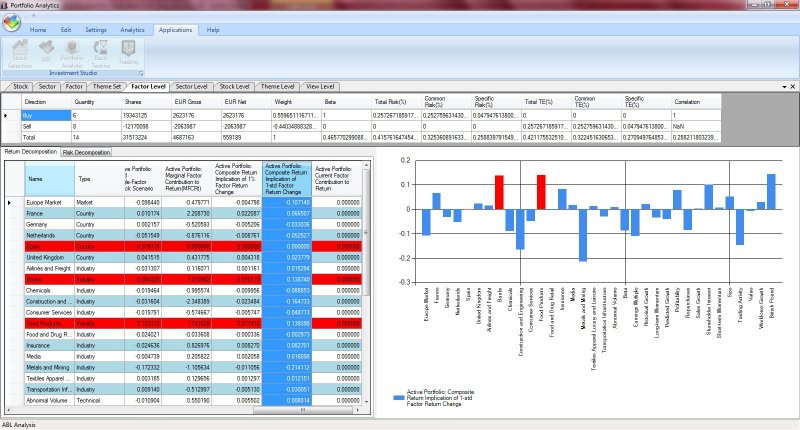This screenshot has height=430, width=800.
Task: Click the red Banks bar in chart
Action: tap(499, 192)
